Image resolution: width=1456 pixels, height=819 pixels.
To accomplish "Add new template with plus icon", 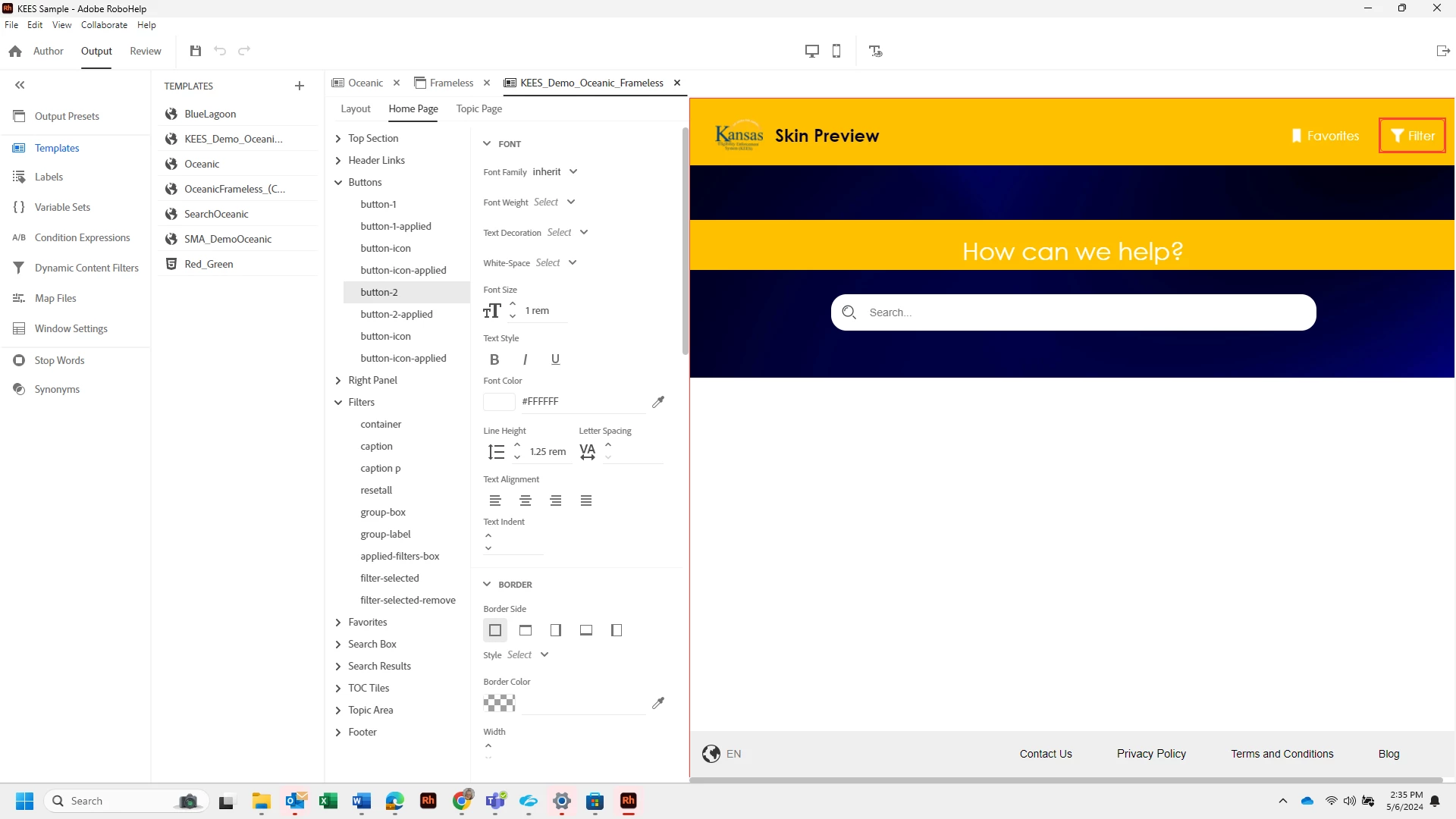I will (300, 86).
